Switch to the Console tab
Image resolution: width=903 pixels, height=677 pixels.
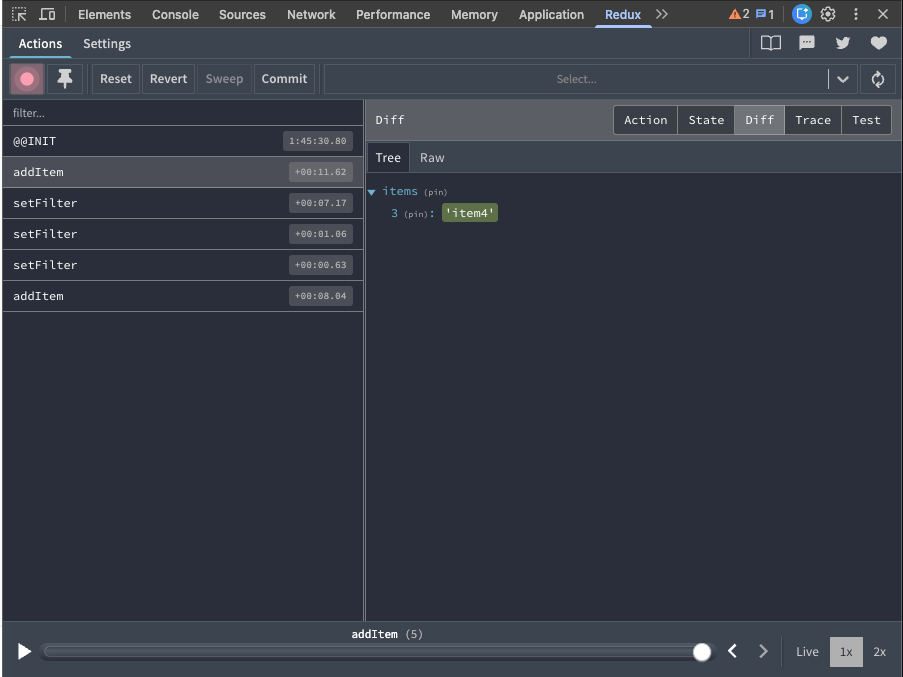click(x=175, y=14)
